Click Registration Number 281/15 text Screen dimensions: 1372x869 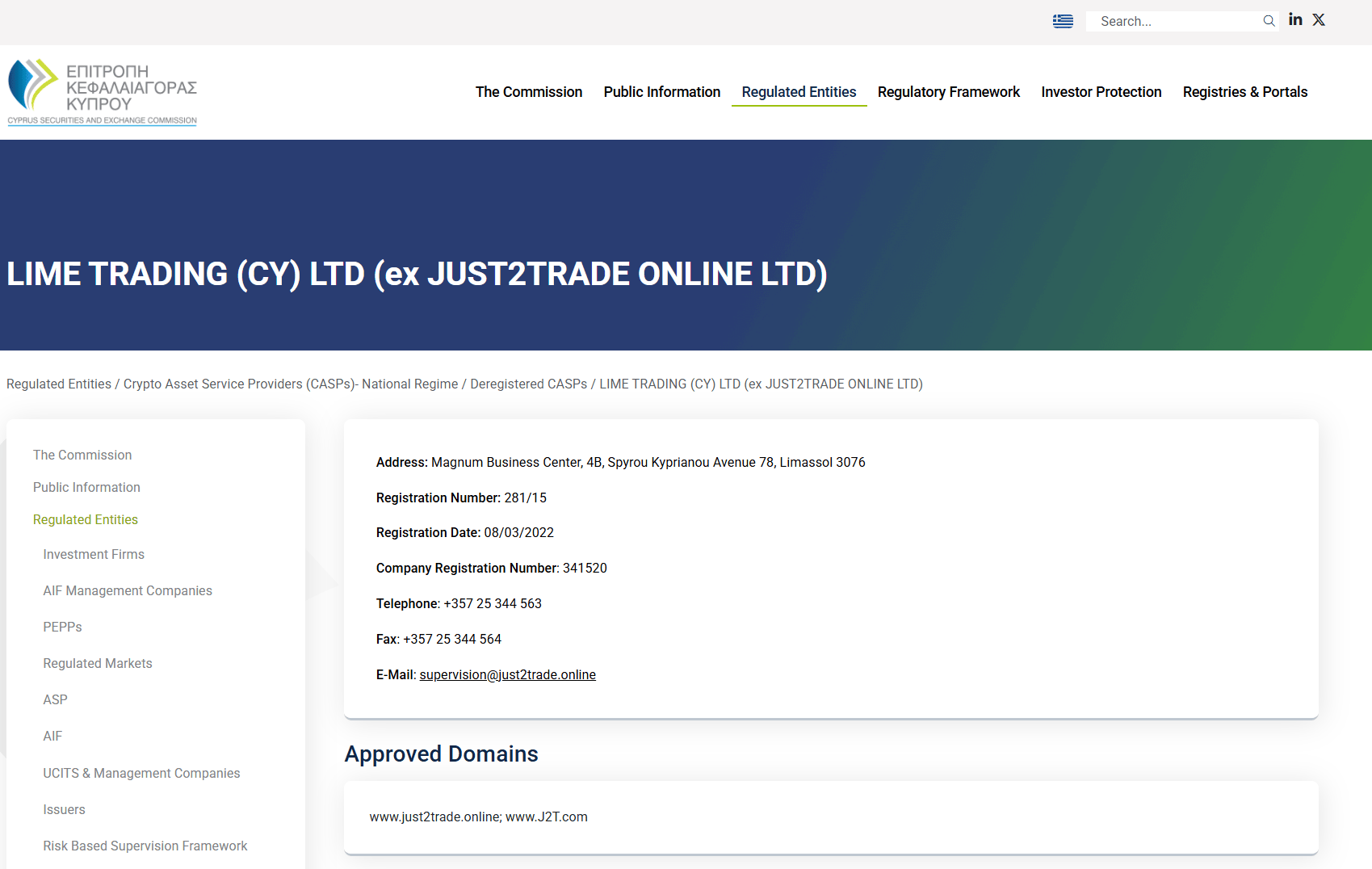tap(461, 497)
